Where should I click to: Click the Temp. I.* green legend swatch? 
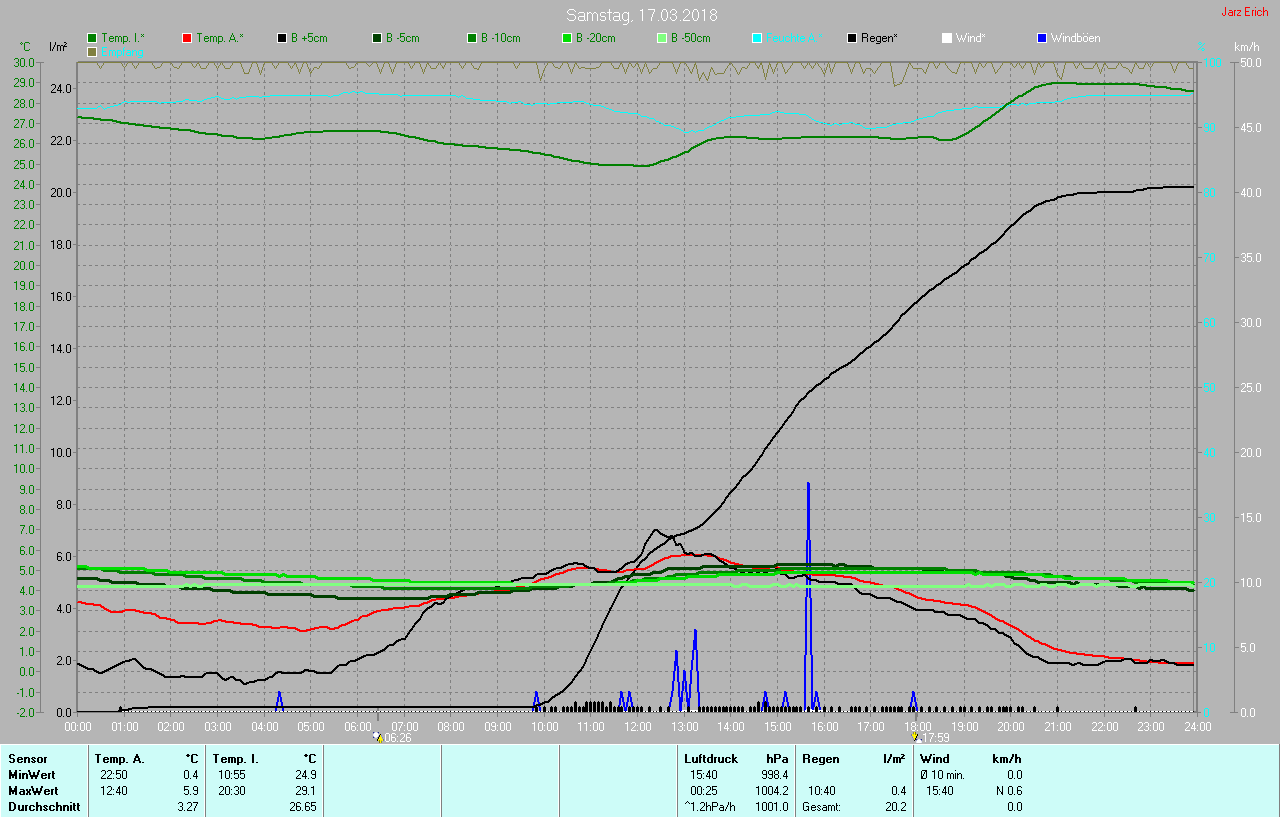click(x=93, y=38)
